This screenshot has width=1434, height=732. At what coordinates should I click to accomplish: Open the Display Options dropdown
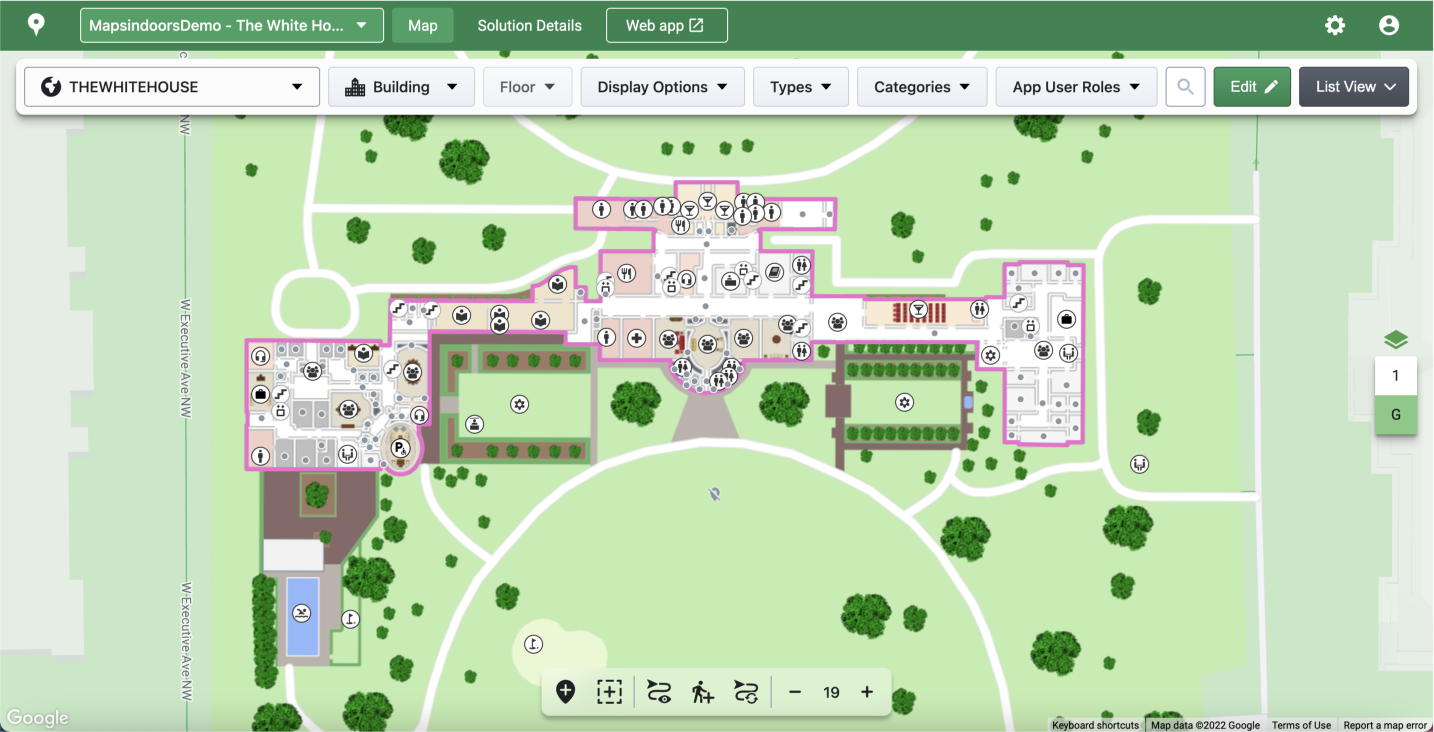(x=662, y=87)
